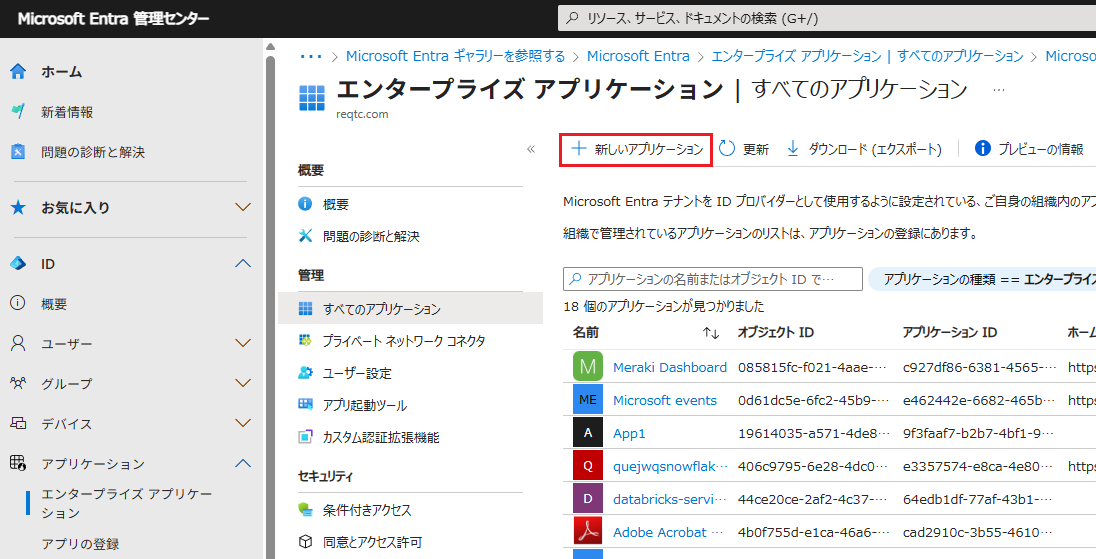Click the オブジェクト ID column header
Screen dimensions: 1096x559
[776, 333]
